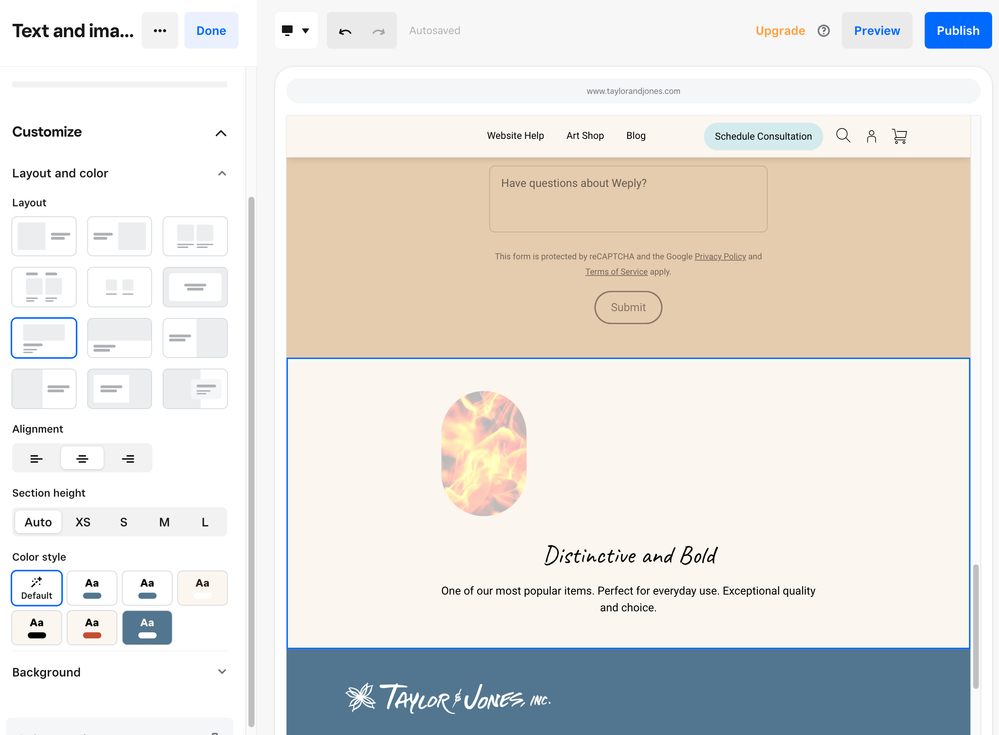Click the account person icon in site header
Viewport: 999px width, 735px height.
pyautogui.click(x=871, y=136)
